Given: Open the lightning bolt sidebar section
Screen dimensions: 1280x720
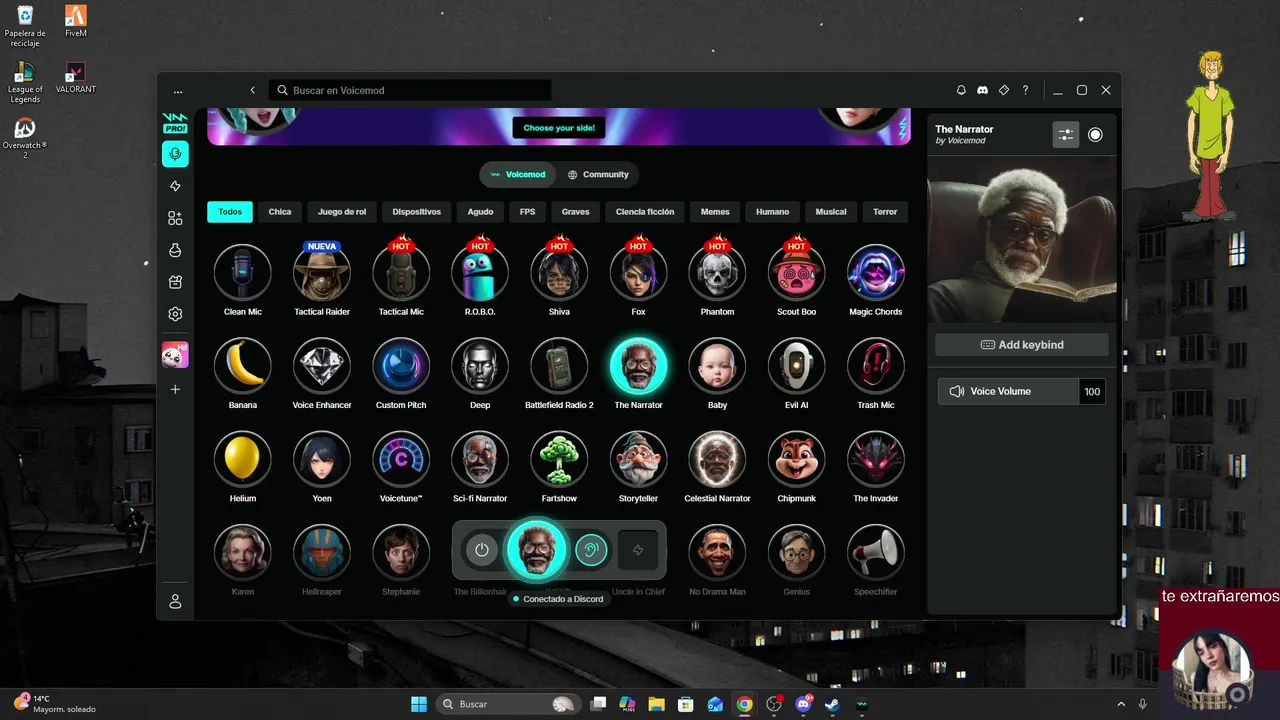Looking at the screenshot, I should (175, 186).
